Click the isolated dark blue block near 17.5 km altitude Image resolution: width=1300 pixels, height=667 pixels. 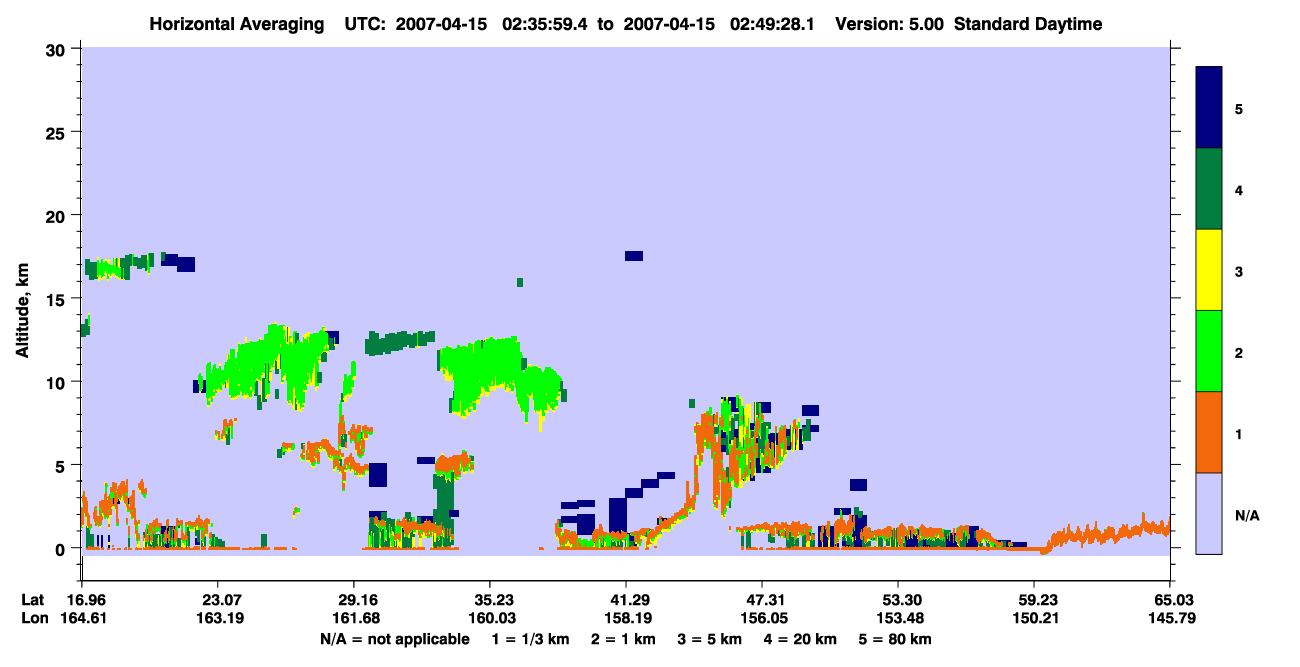[634, 256]
